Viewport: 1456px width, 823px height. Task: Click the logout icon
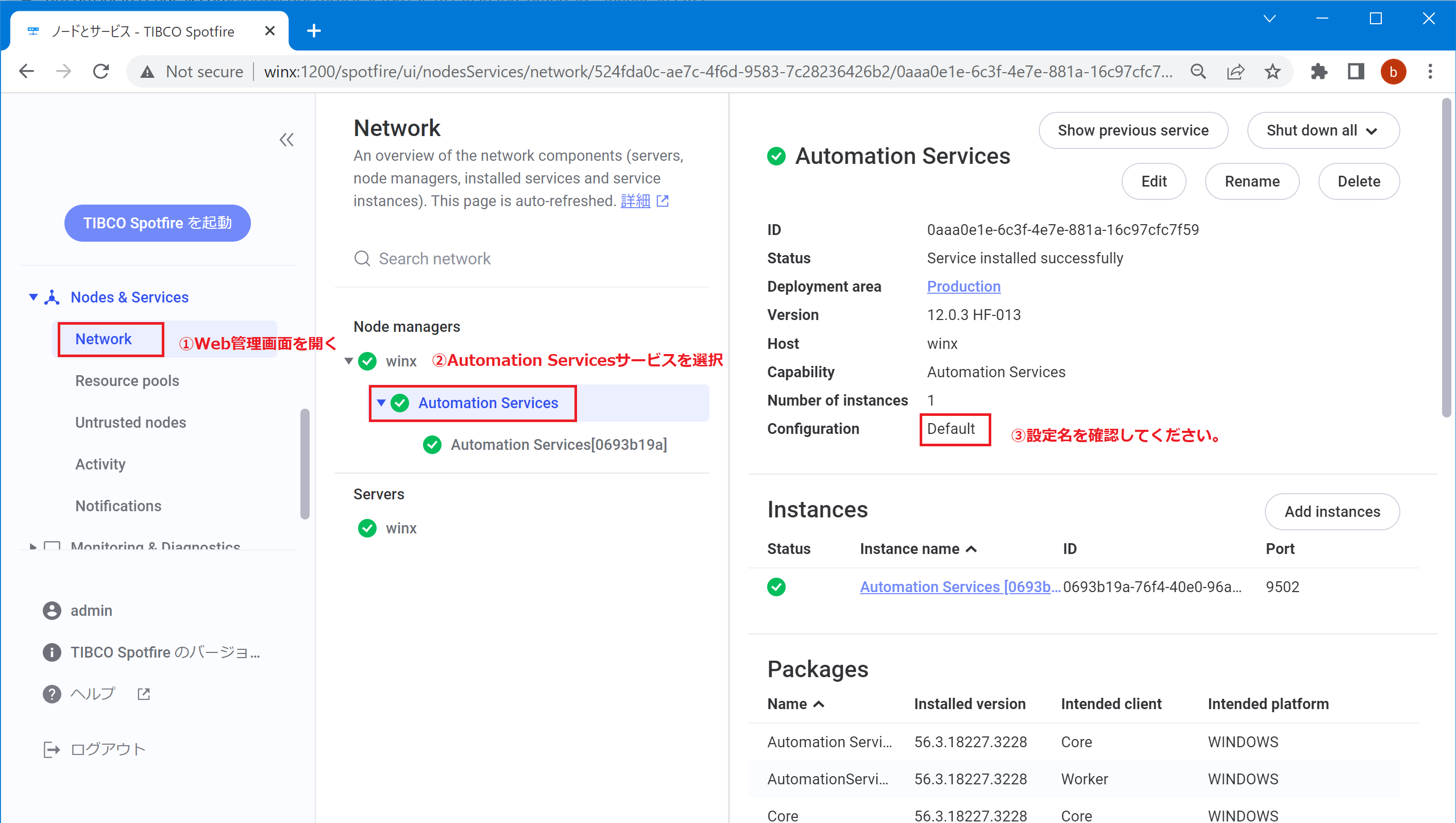coord(52,749)
